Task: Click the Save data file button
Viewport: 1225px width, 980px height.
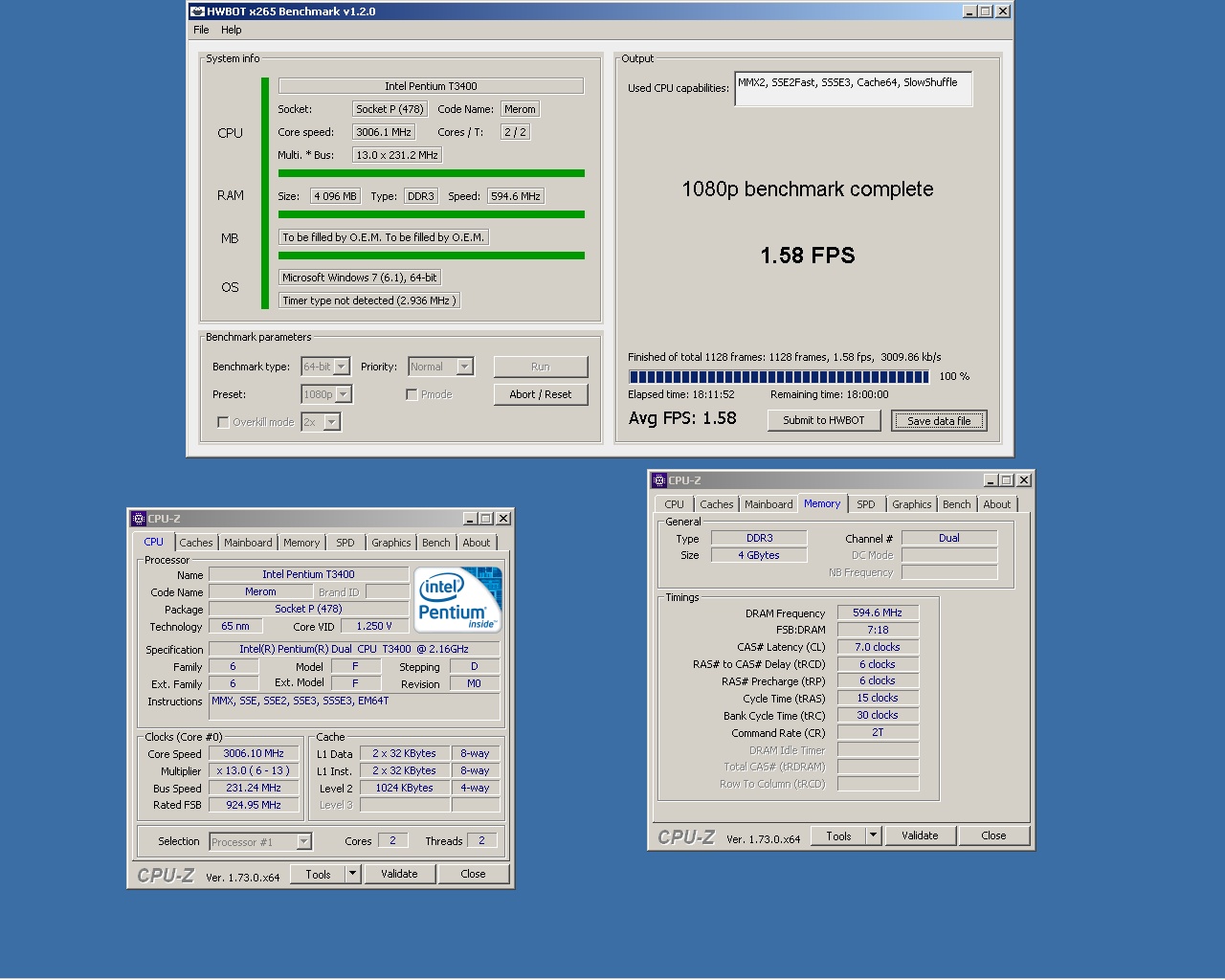Action: [939, 421]
